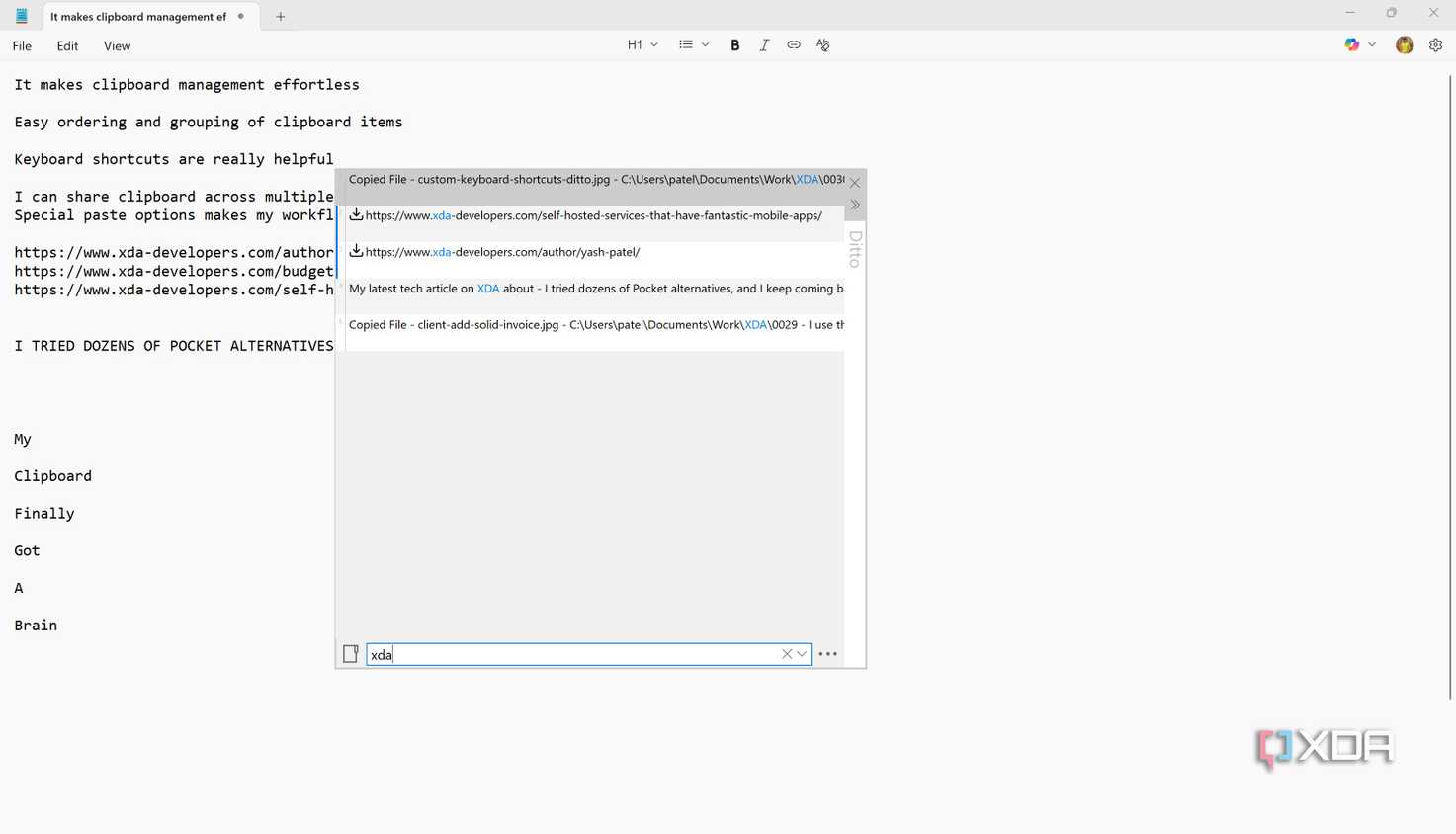The width and height of the screenshot is (1456, 834).
Task: Expand the Ditto search options dropdown arrow
Action: pos(802,654)
